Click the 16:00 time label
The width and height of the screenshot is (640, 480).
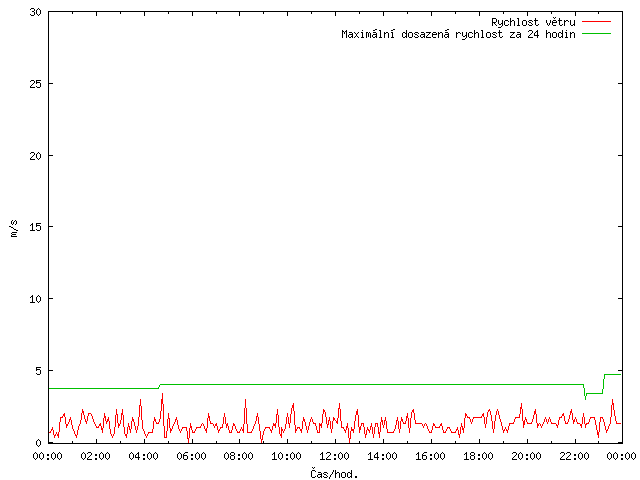click(x=430, y=456)
